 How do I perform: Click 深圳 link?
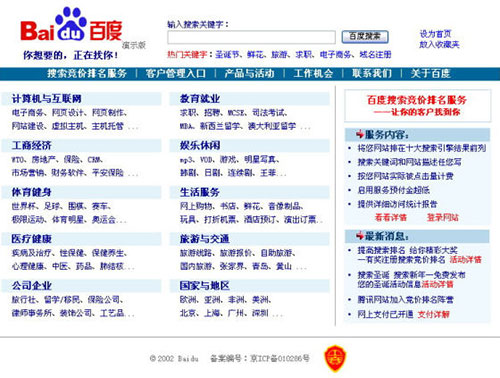coord(260,313)
